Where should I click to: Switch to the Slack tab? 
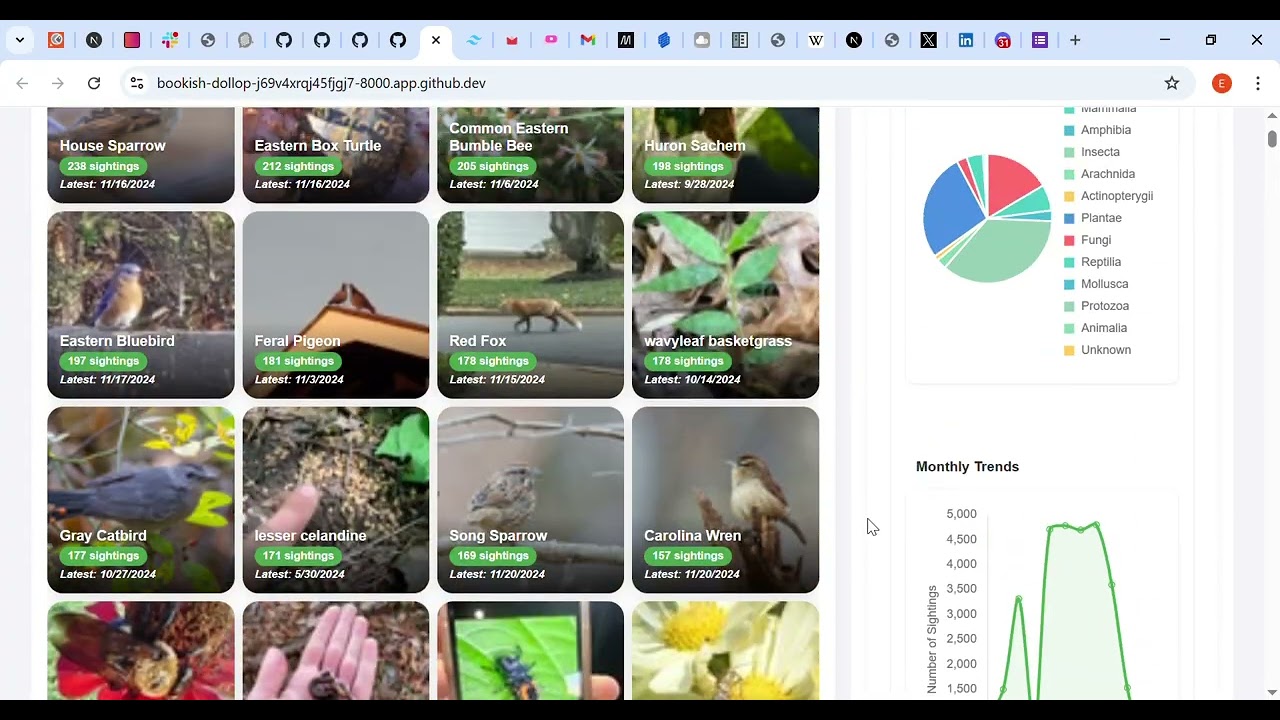coord(170,40)
